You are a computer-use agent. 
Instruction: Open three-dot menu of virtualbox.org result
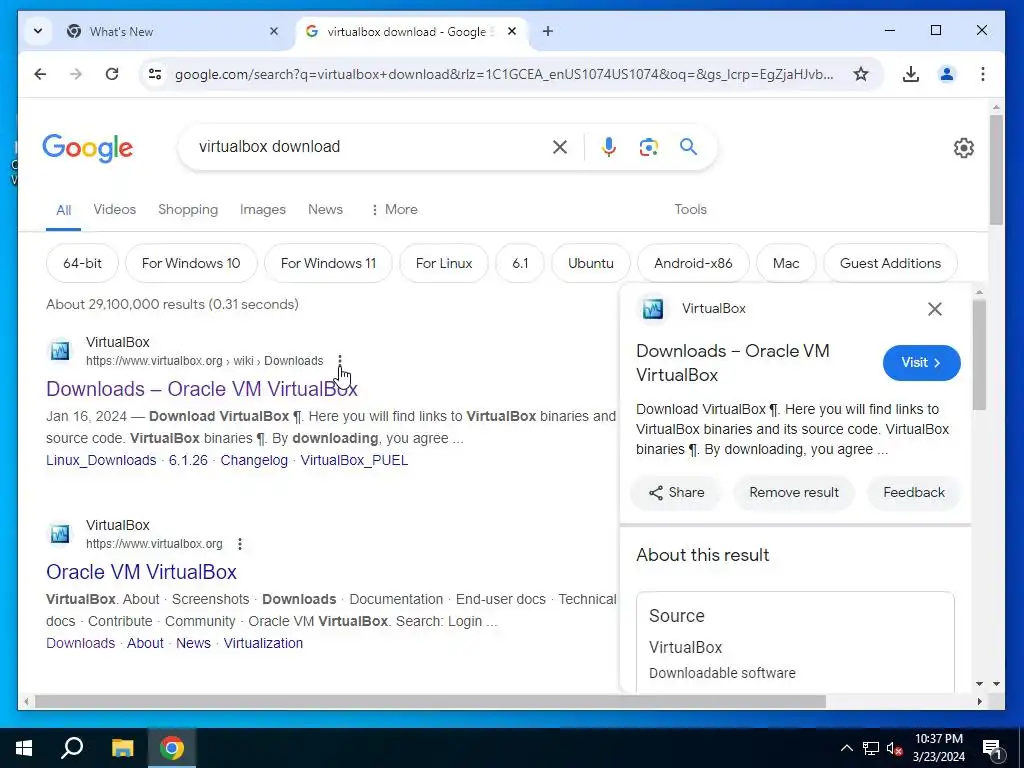click(240, 544)
